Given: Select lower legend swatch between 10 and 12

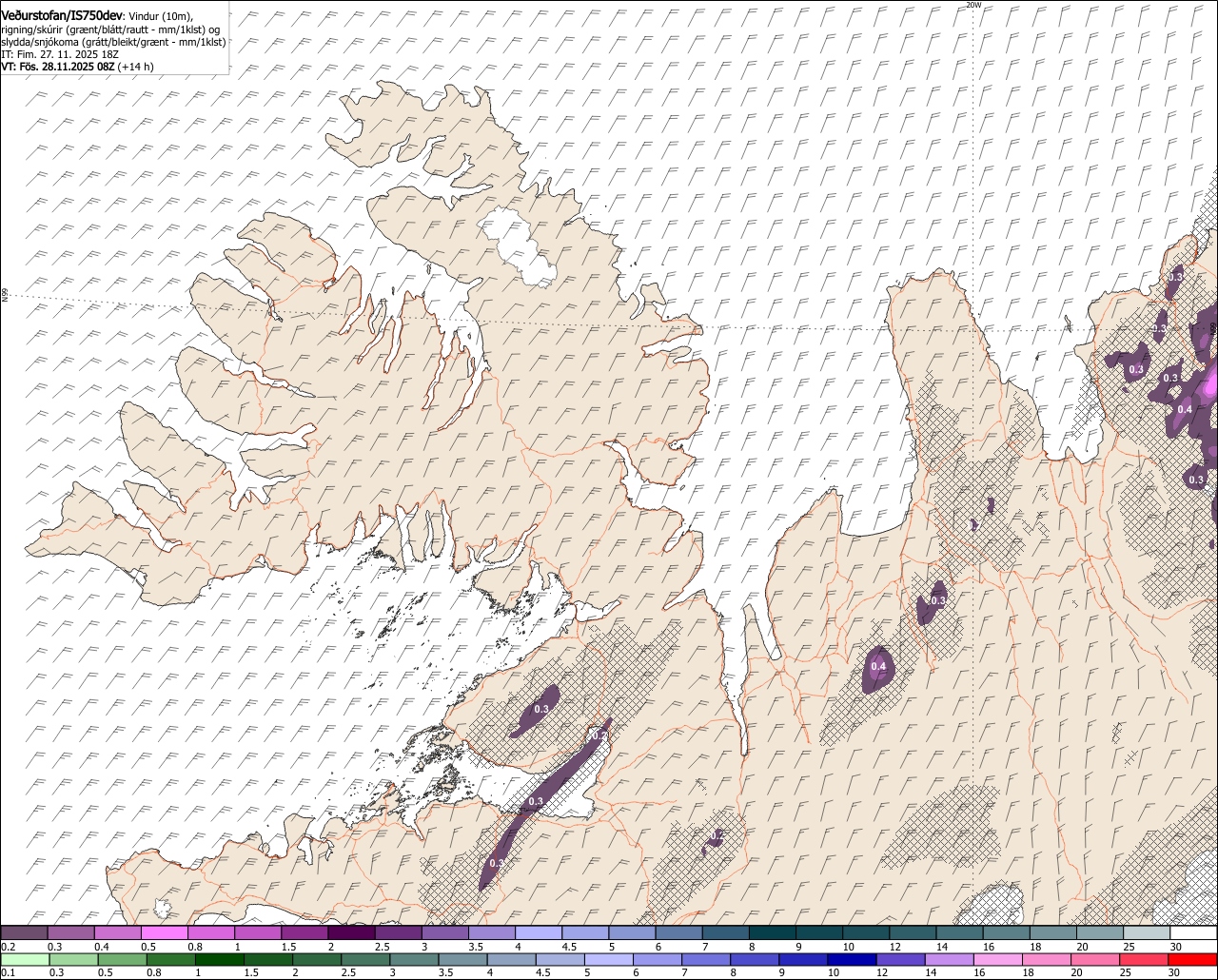Looking at the screenshot, I should tap(852, 959).
